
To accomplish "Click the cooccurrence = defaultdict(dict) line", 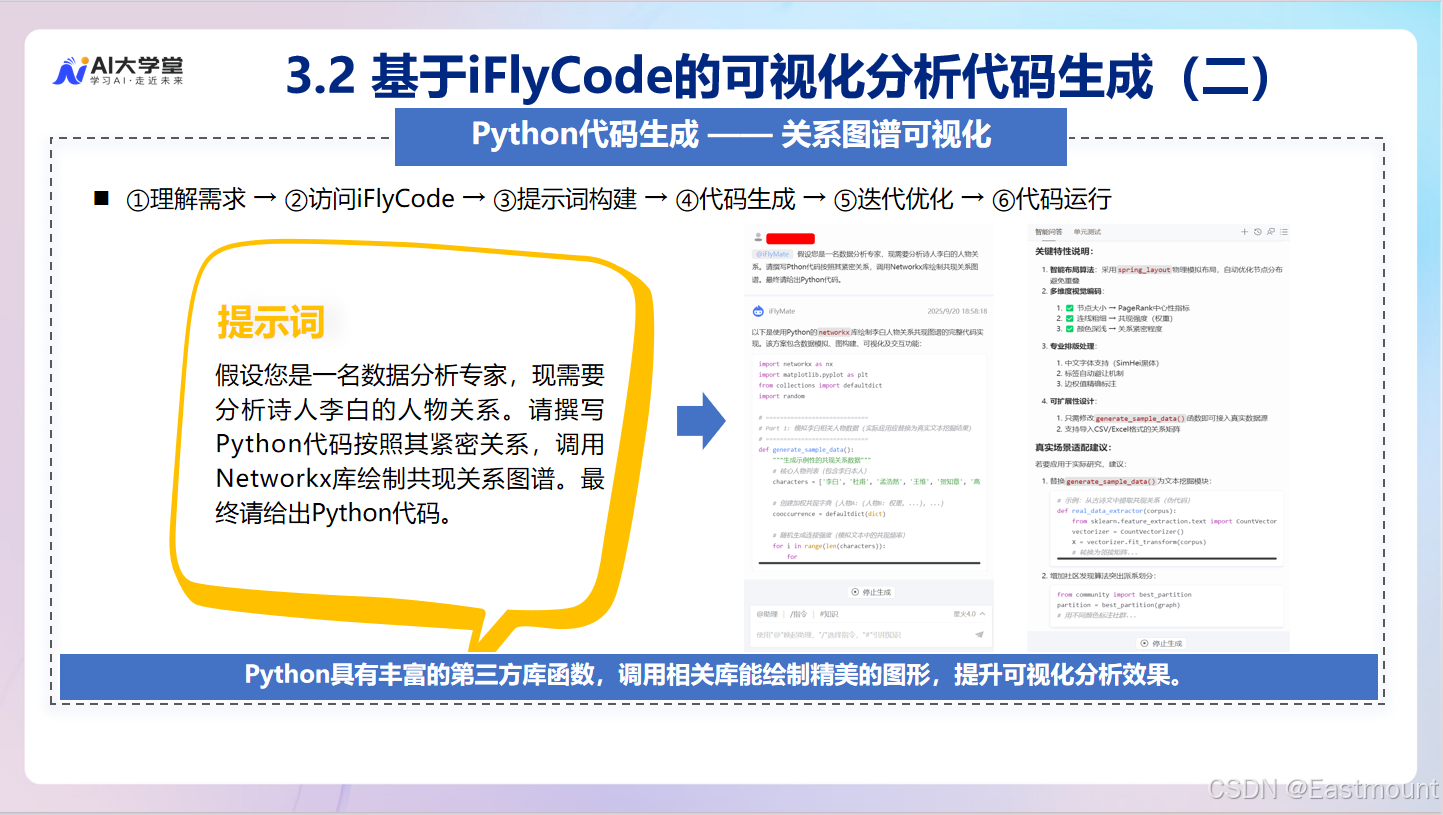I will pyautogui.click(x=829, y=515).
